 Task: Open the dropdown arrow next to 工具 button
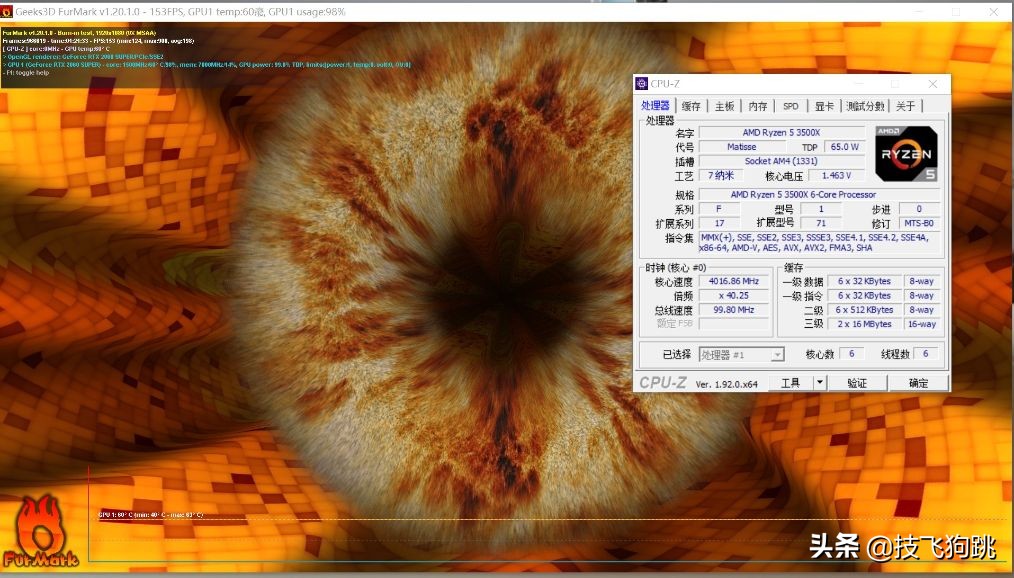pos(818,382)
